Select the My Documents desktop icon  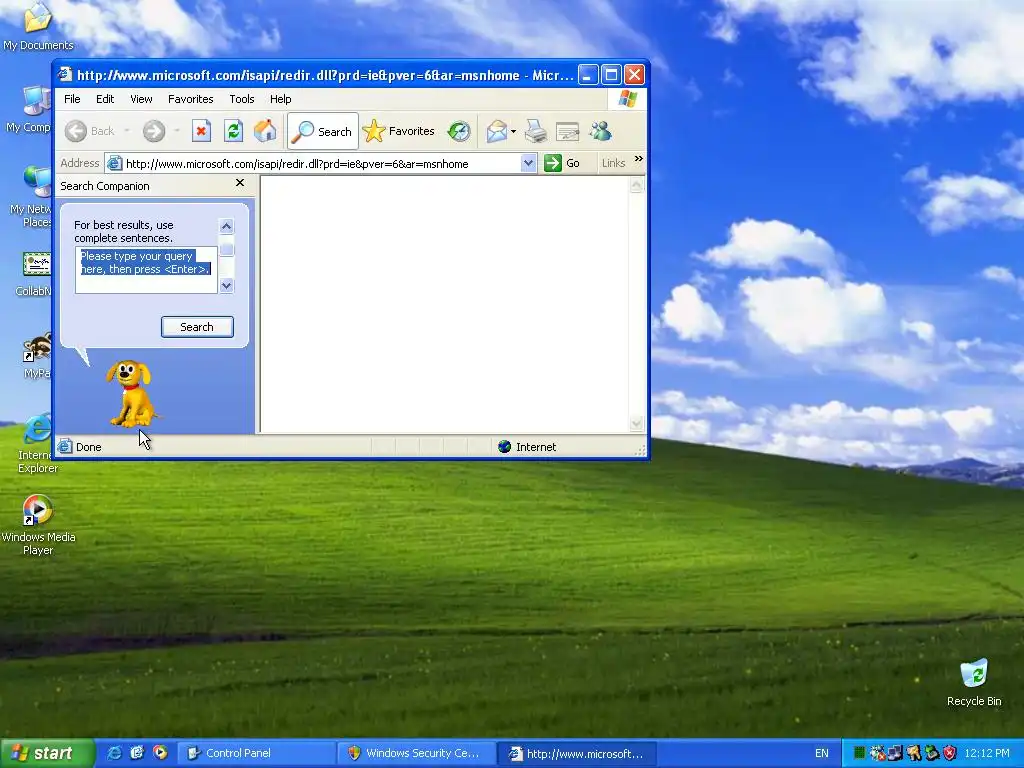point(38,27)
